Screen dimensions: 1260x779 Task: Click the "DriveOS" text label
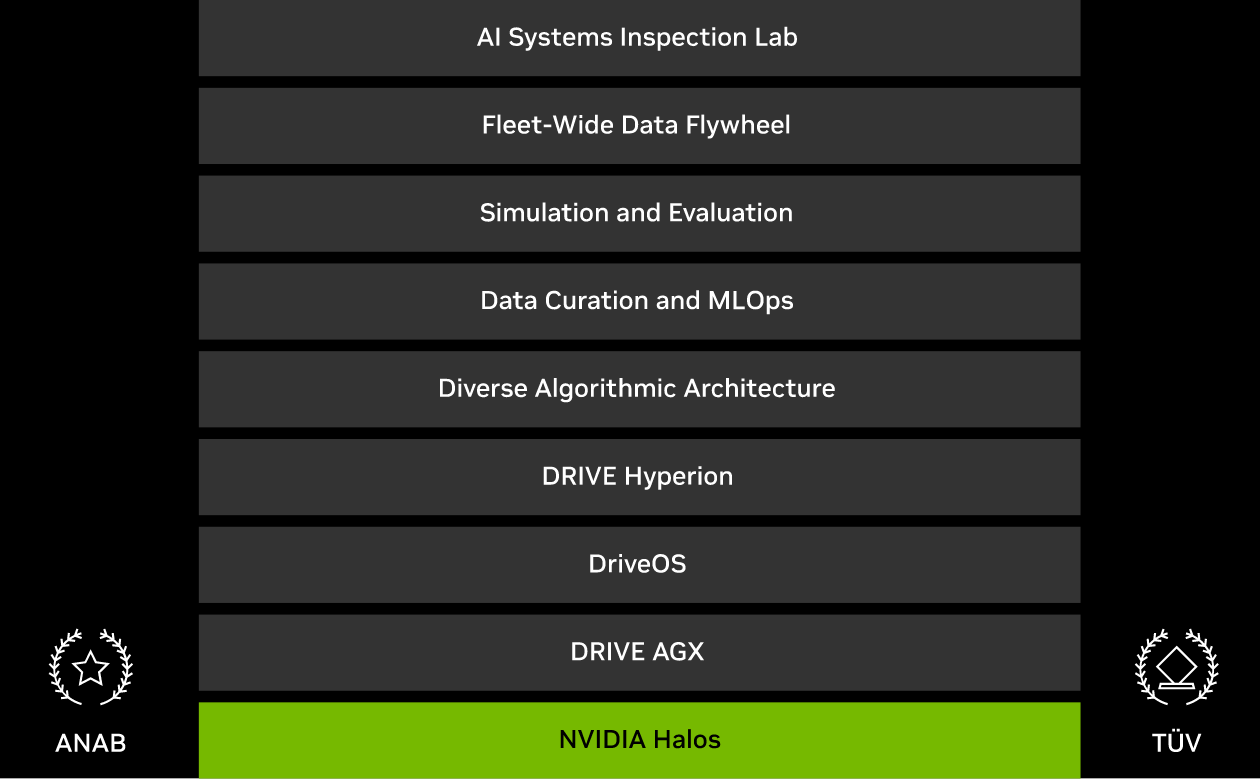637,564
